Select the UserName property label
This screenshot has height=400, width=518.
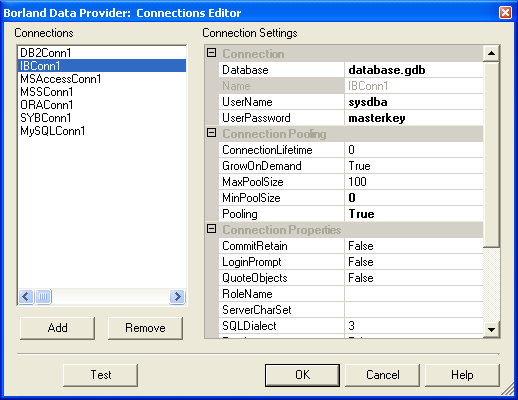pyautogui.click(x=281, y=102)
